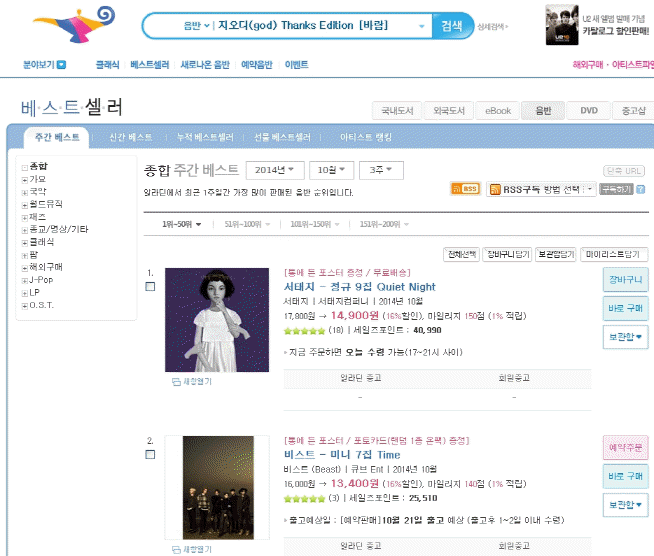
Task: Add Quiet Night to 장바구니
Action: 626,279
